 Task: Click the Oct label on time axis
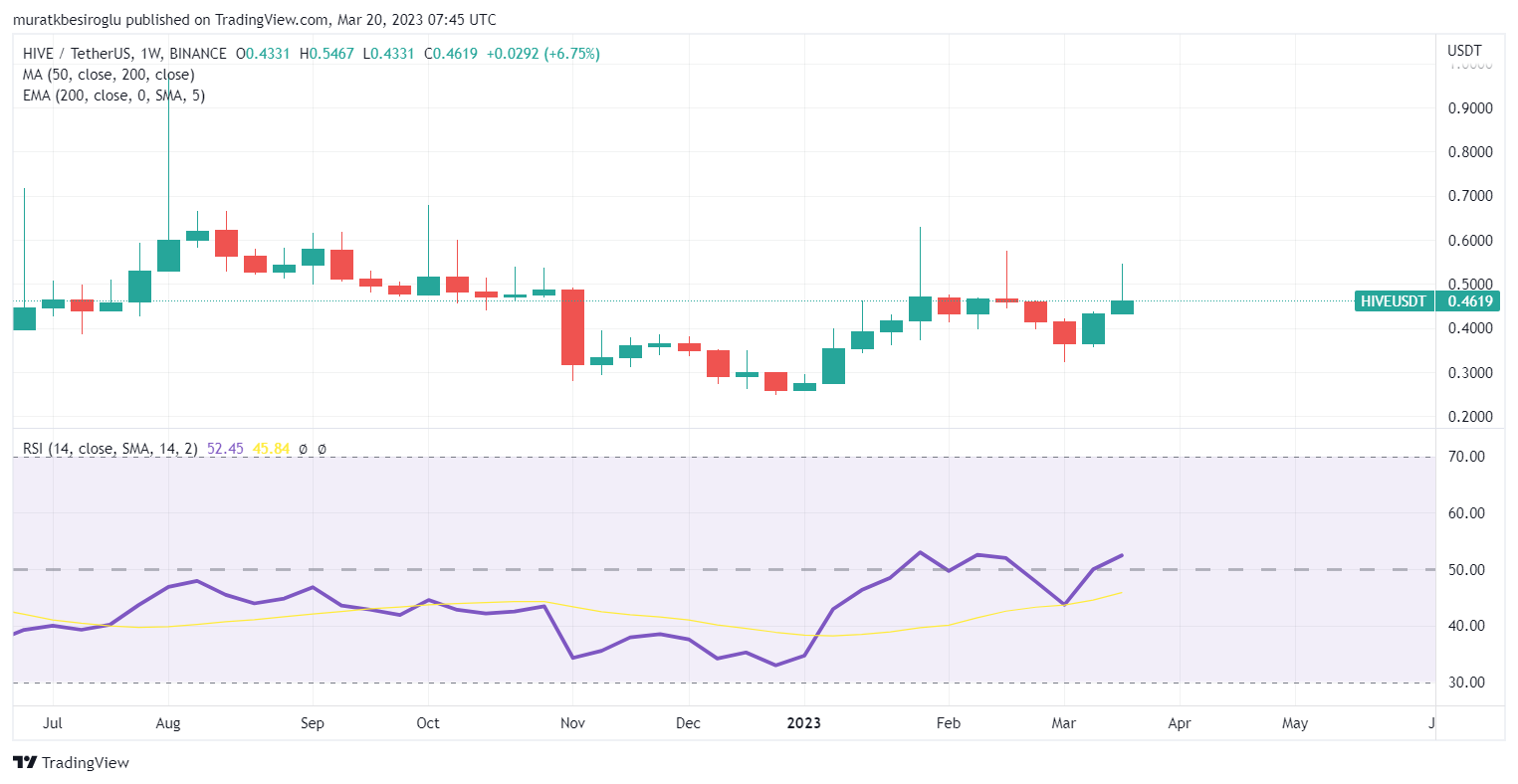point(428,723)
